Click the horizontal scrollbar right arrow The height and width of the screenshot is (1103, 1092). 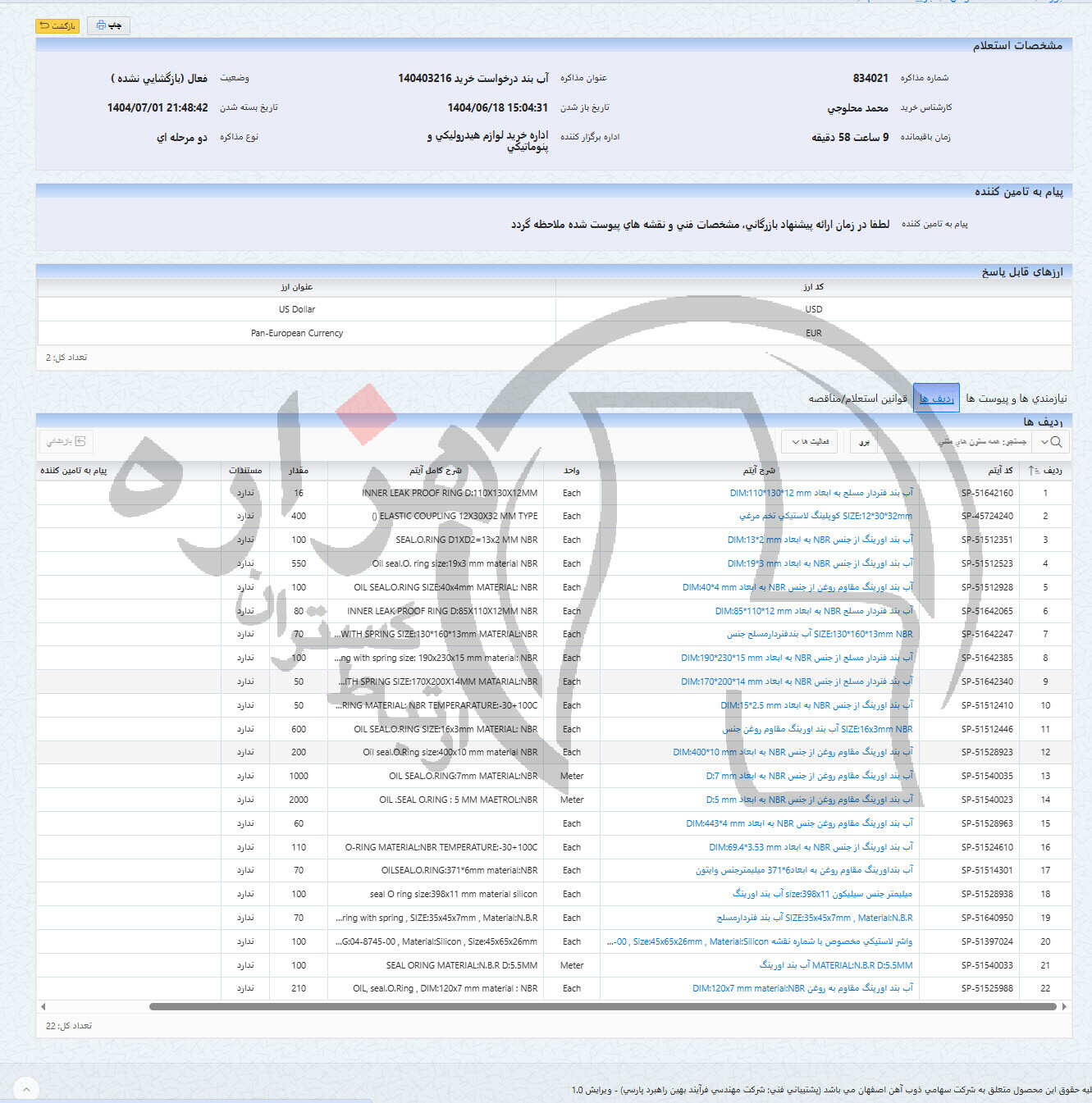(1064, 1006)
